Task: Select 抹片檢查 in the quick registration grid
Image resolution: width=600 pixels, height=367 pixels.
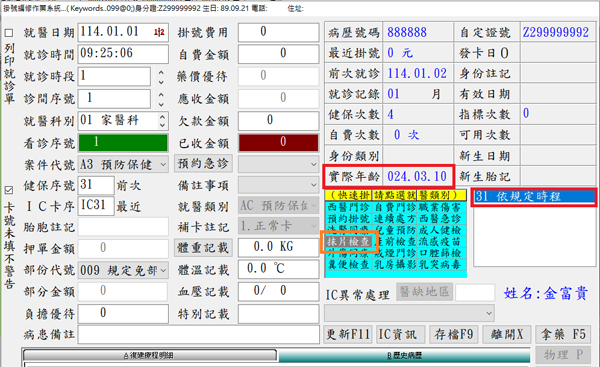Action: click(x=348, y=241)
